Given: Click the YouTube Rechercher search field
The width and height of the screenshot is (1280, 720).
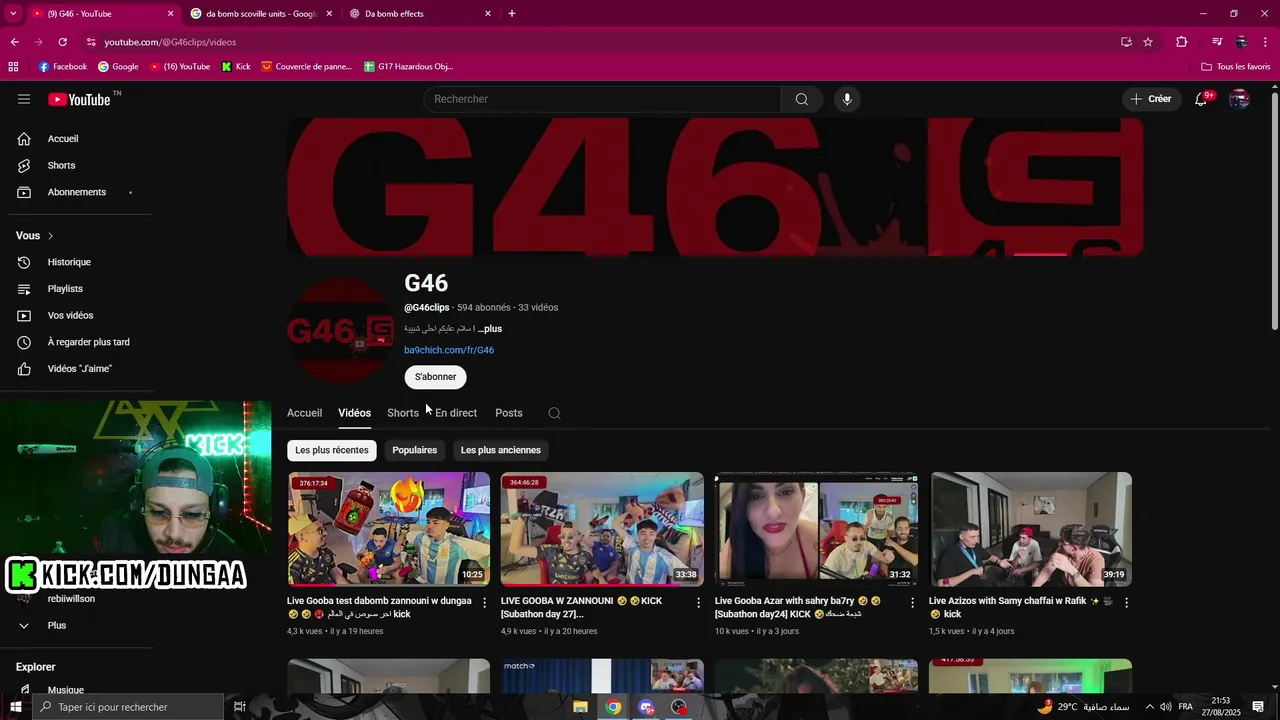Looking at the screenshot, I should point(602,99).
